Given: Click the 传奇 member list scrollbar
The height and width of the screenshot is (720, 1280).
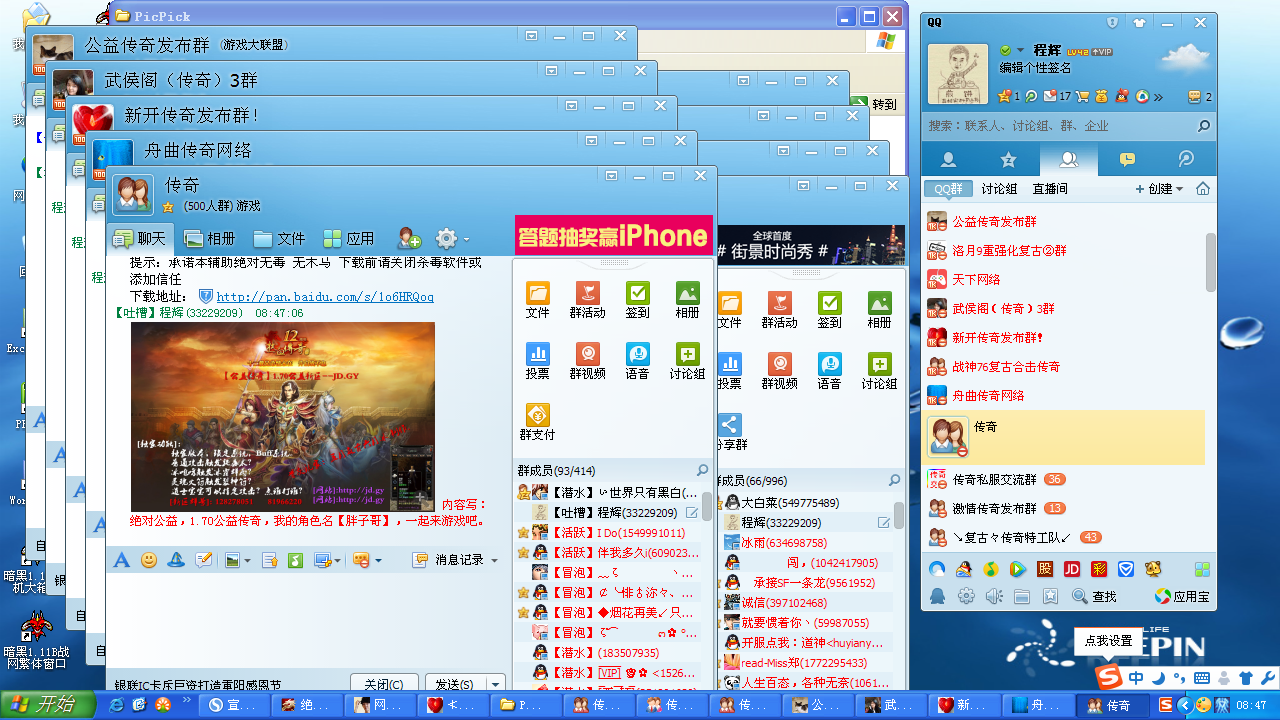Looking at the screenshot, I should pyautogui.click(x=707, y=504).
